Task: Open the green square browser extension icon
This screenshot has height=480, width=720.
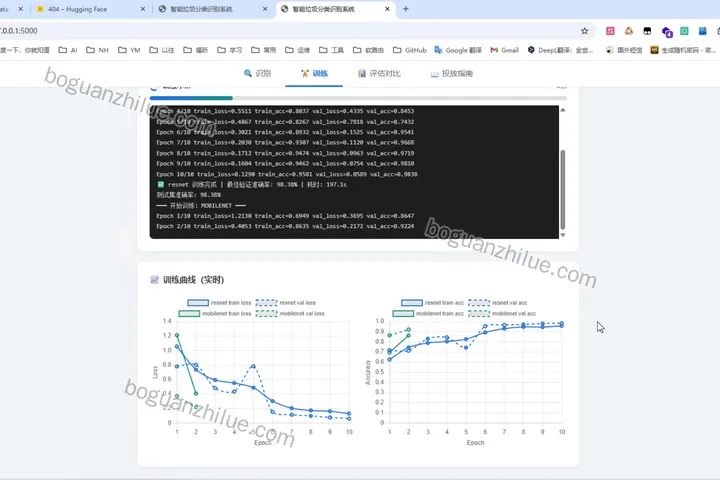Action: pos(684,31)
